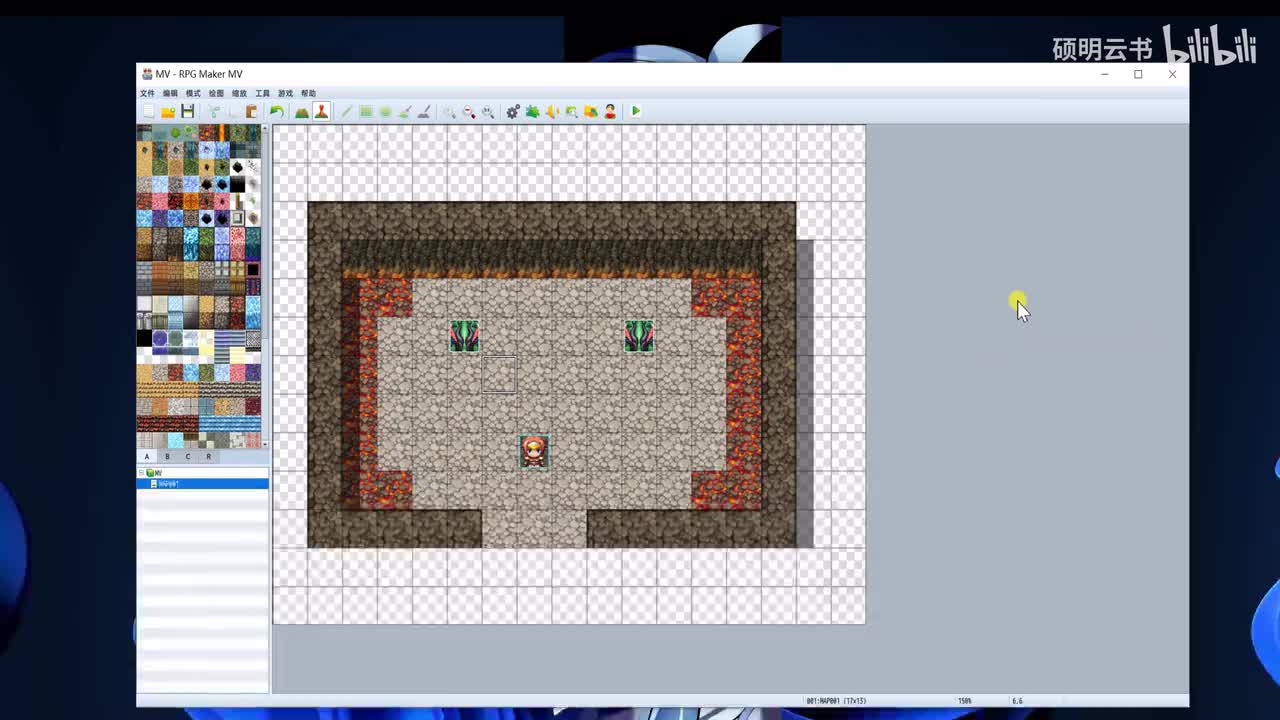Click the Paste clipboard icon
Image resolution: width=1280 pixels, height=720 pixels.
[251, 112]
